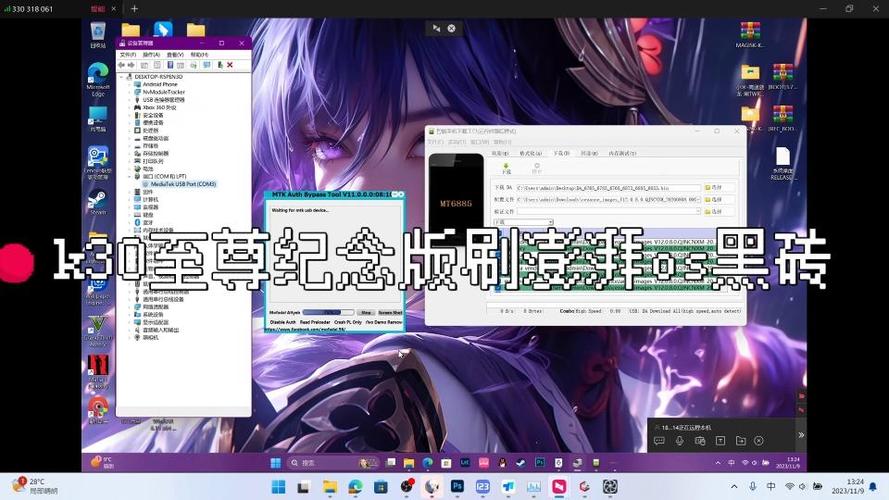Image resolution: width=889 pixels, height=500 pixels.
Task: Click the local Windows Start button
Action: pyautogui.click(x=278, y=486)
